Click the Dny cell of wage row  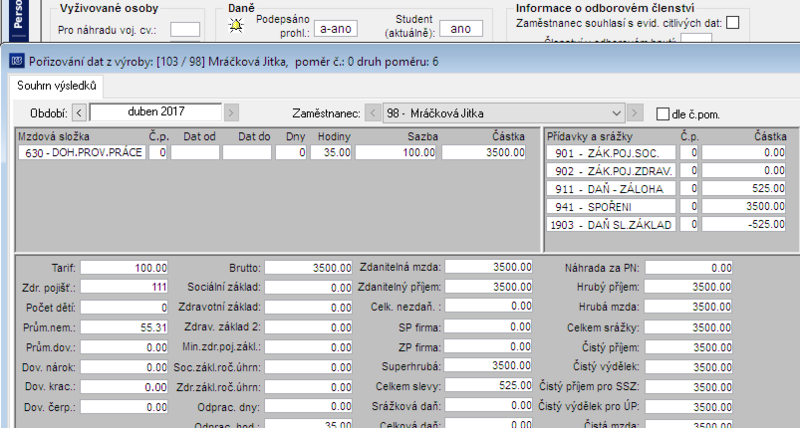(291, 153)
